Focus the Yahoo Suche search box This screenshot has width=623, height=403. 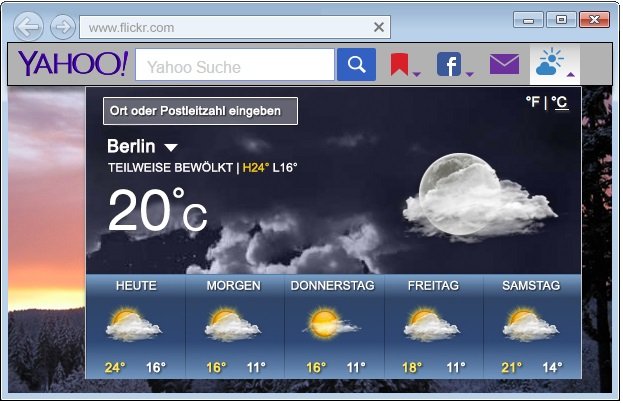[x=235, y=65]
